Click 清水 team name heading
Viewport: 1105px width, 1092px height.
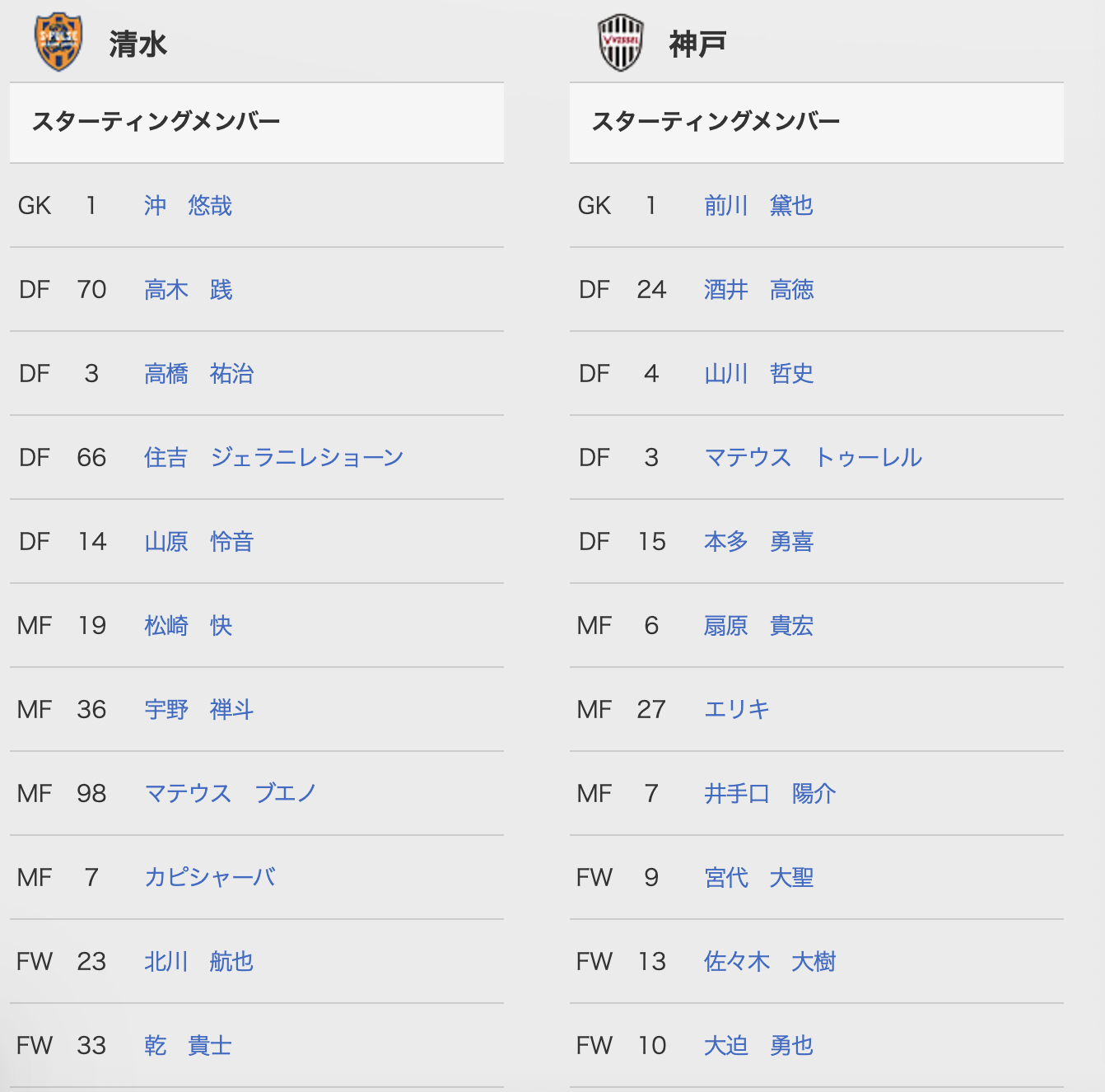(138, 44)
